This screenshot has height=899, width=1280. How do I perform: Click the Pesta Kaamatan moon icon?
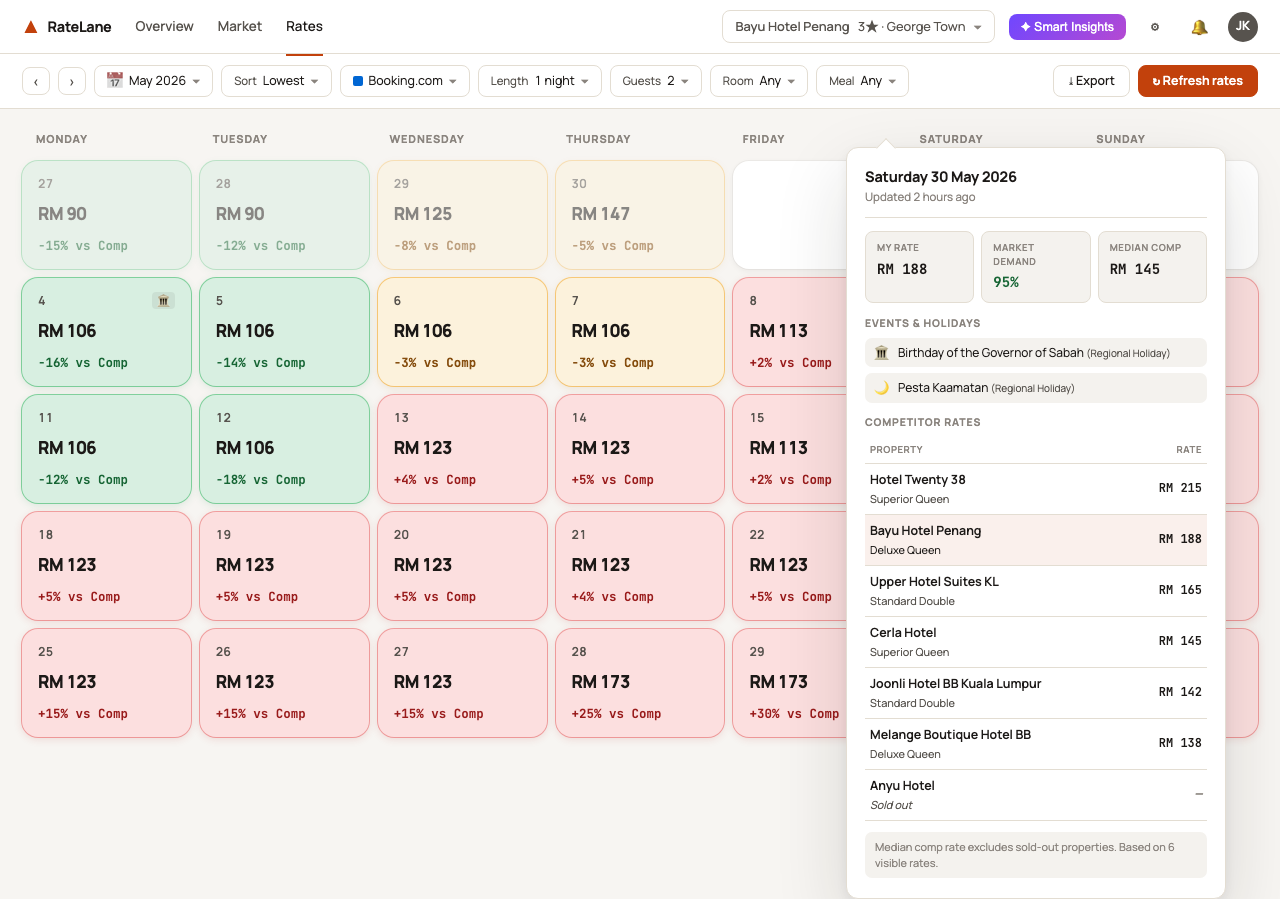pos(881,388)
